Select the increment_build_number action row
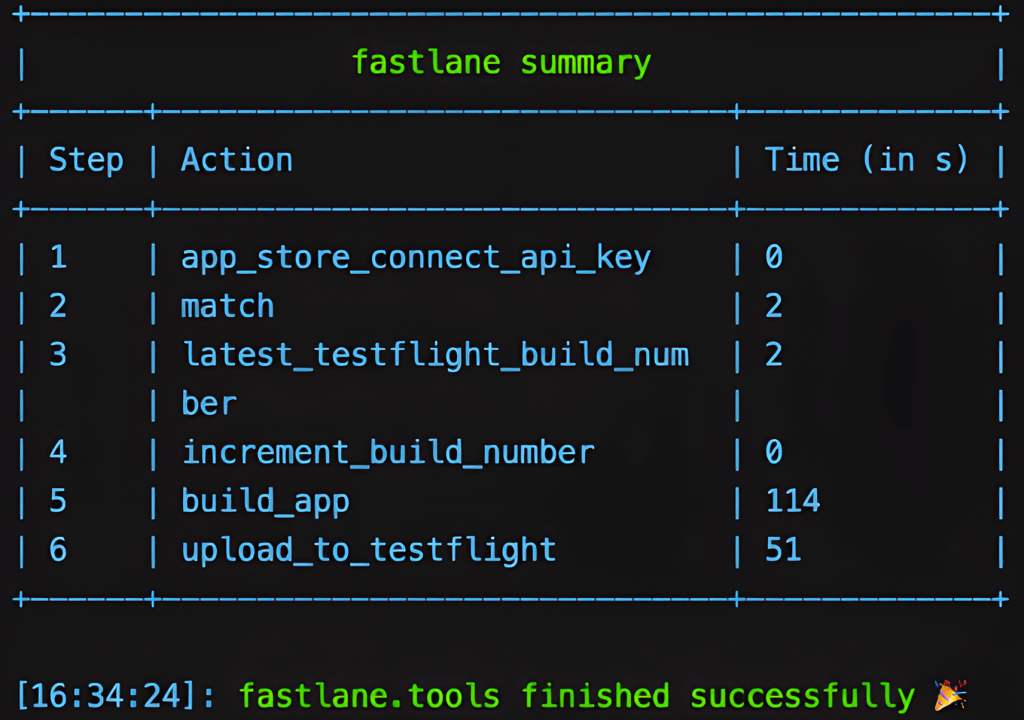1024x720 pixels. tap(388, 452)
